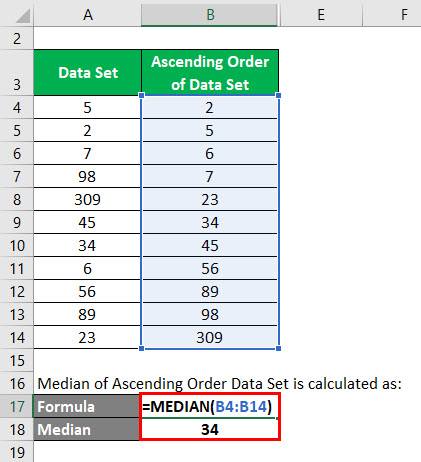
Task: Click the 'Data Set' header cell
Action: pos(88,73)
